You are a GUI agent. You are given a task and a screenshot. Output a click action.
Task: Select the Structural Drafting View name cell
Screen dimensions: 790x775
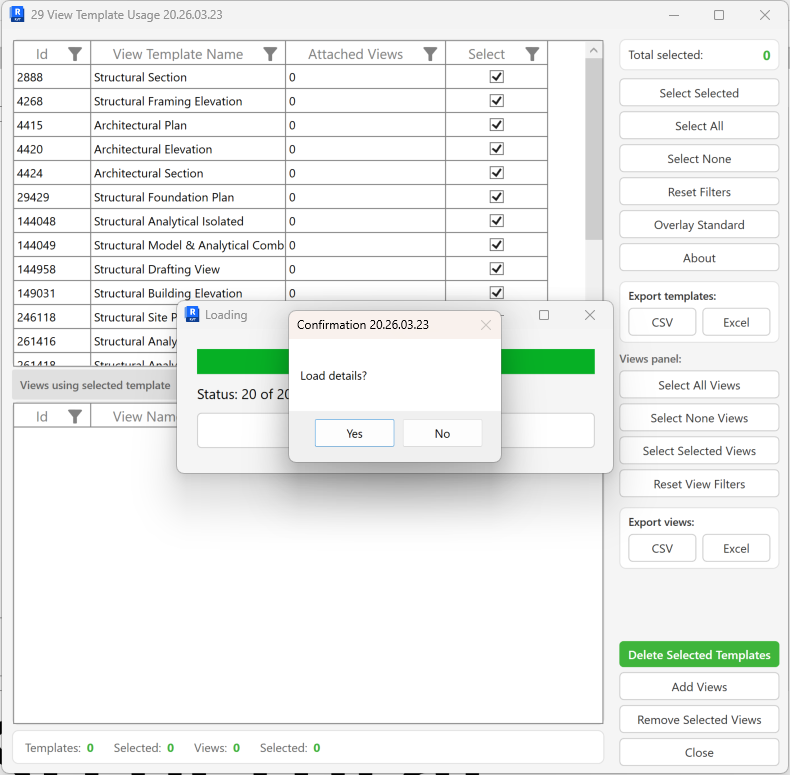188,269
